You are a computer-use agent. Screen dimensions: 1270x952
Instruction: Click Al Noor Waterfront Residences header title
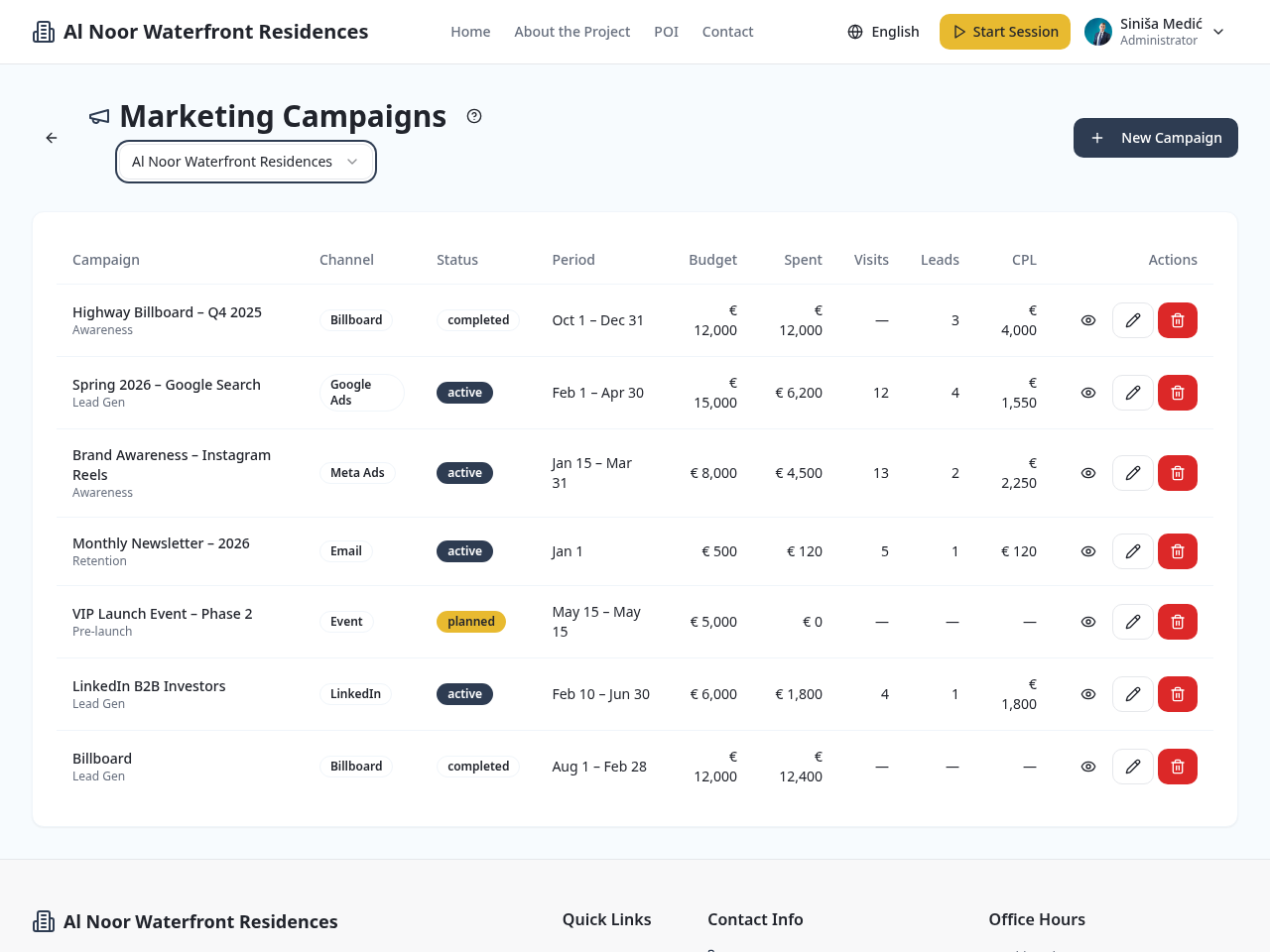[215, 32]
